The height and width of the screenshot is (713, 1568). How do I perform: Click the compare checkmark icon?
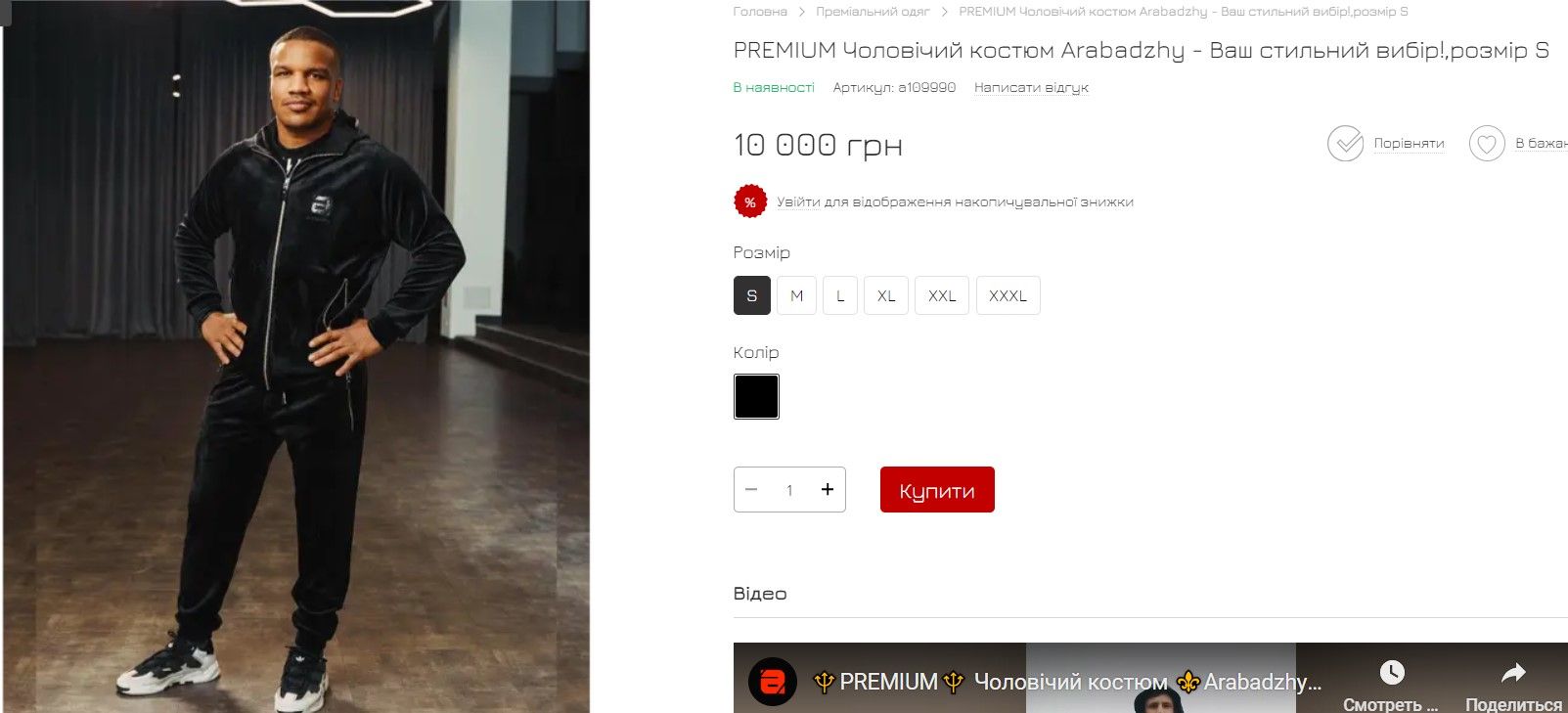(x=1345, y=144)
